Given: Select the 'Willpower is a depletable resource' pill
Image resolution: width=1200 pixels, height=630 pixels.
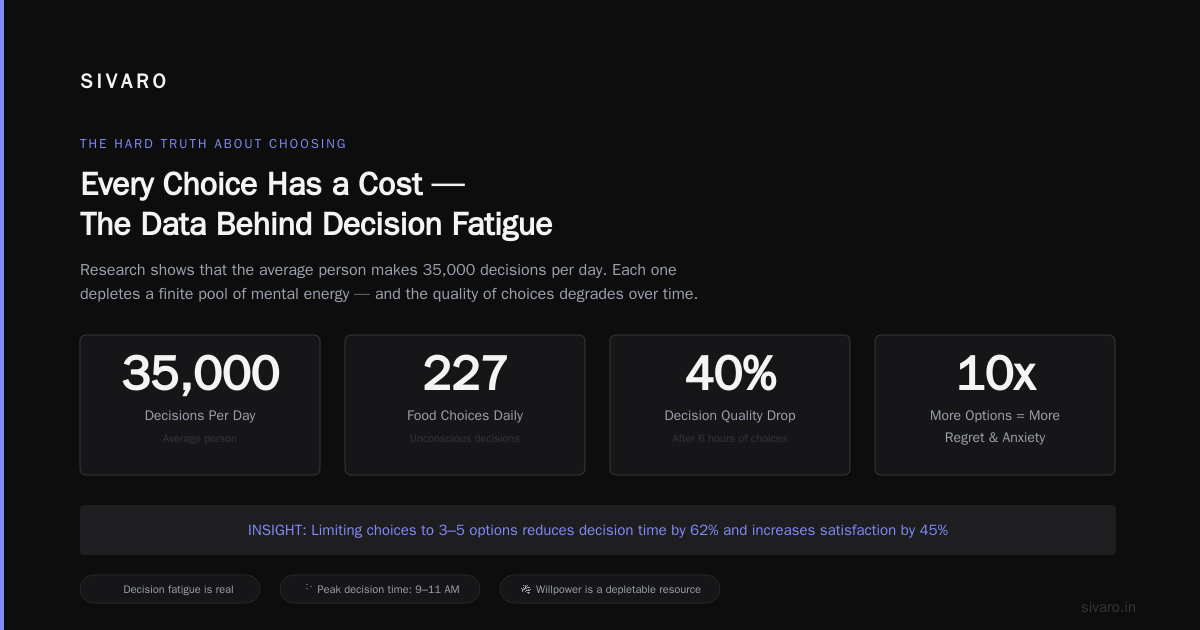Looking at the screenshot, I should pyautogui.click(x=610, y=589).
